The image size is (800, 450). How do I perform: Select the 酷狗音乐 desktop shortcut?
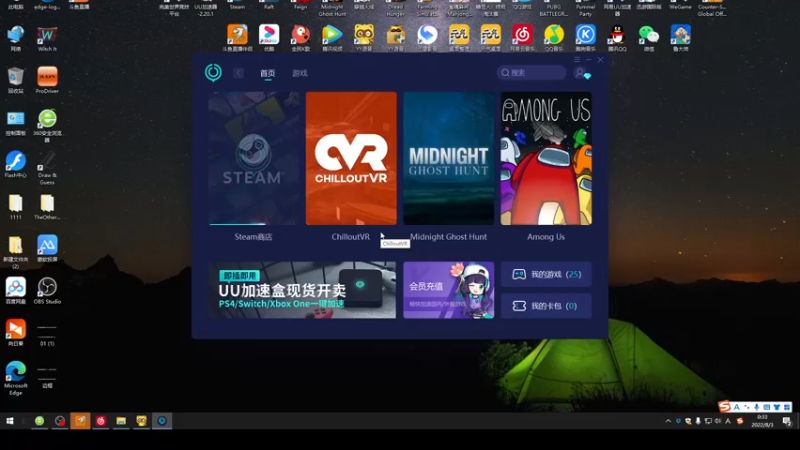586,38
